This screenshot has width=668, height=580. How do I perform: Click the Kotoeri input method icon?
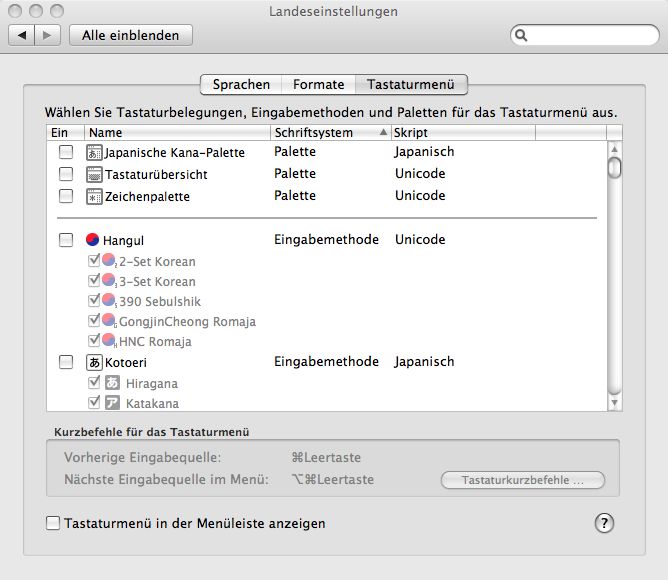pyautogui.click(x=95, y=362)
